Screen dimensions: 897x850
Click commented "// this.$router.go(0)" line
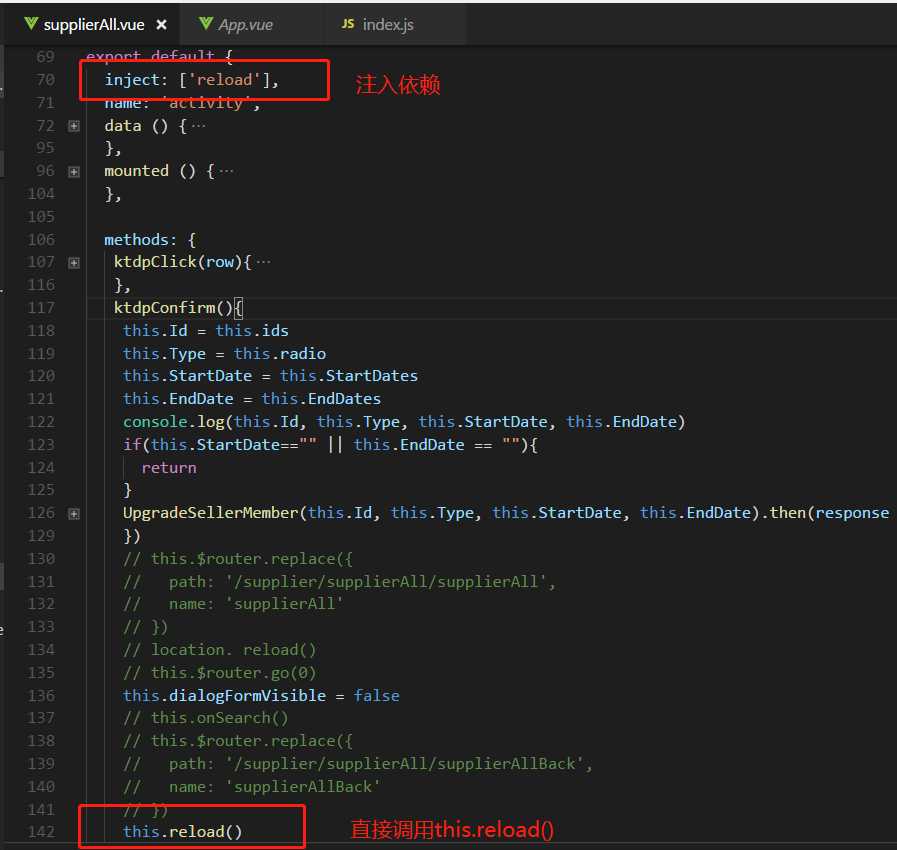[x=220, y=673]
